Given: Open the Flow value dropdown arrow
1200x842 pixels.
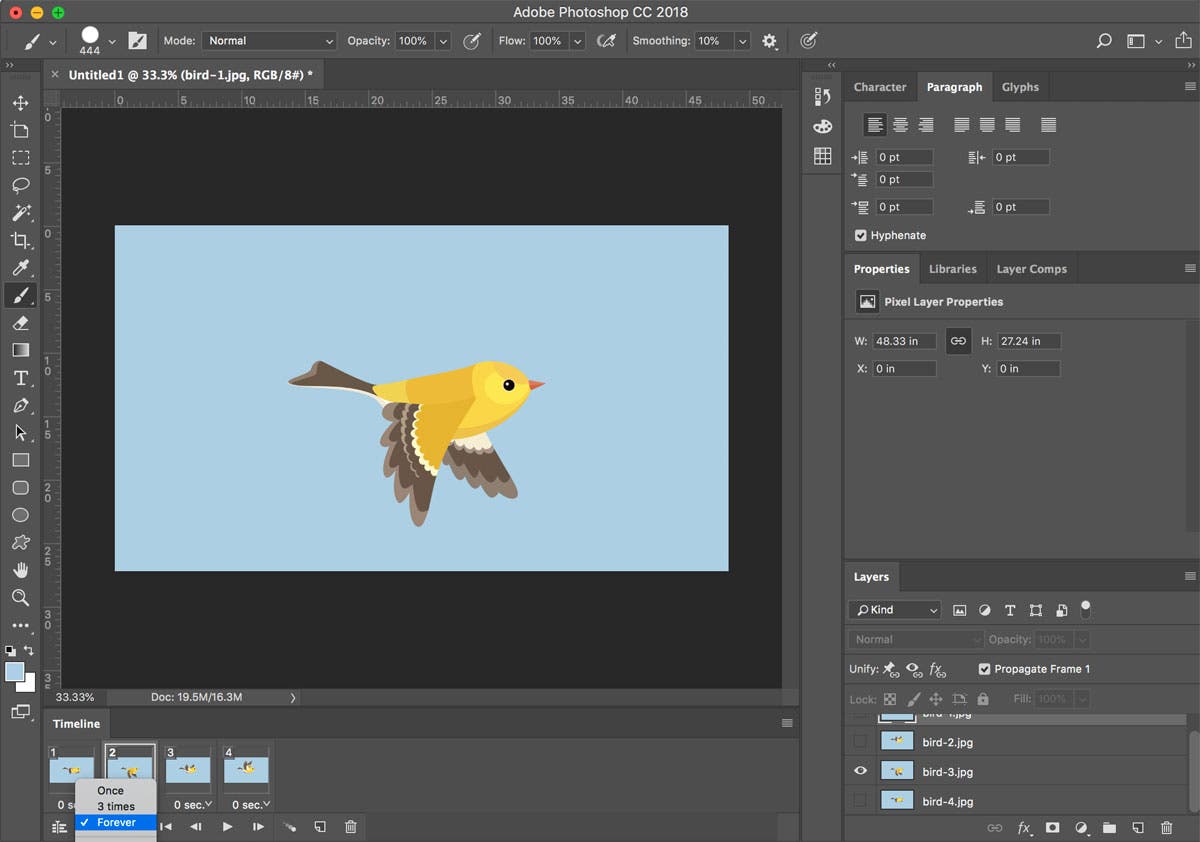Looking at the screenshot, I should [x=578, y=41].
